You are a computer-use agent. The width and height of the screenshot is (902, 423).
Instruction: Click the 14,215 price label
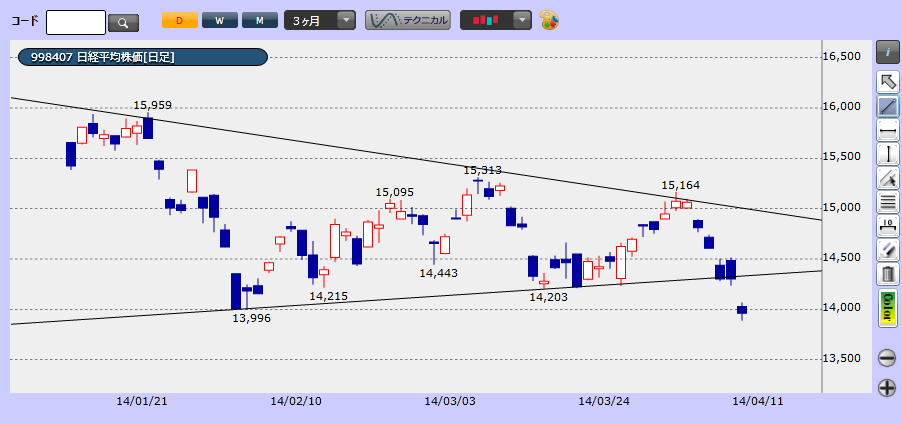coord(328,296)
